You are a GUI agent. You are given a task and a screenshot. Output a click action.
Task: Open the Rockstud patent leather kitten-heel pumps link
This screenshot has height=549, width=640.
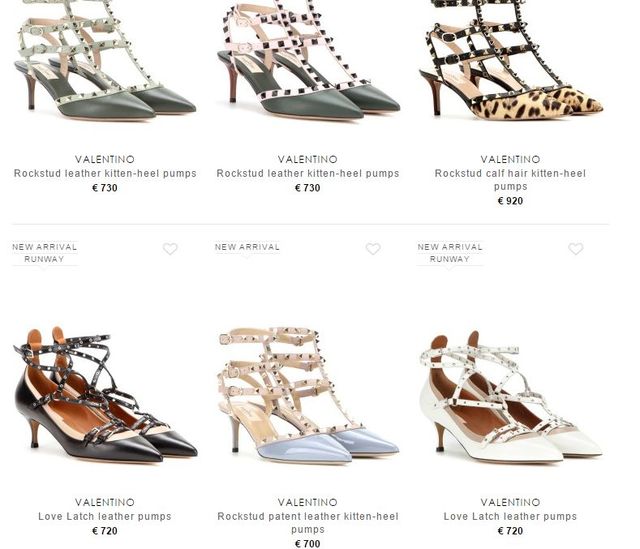pos(308,522)
